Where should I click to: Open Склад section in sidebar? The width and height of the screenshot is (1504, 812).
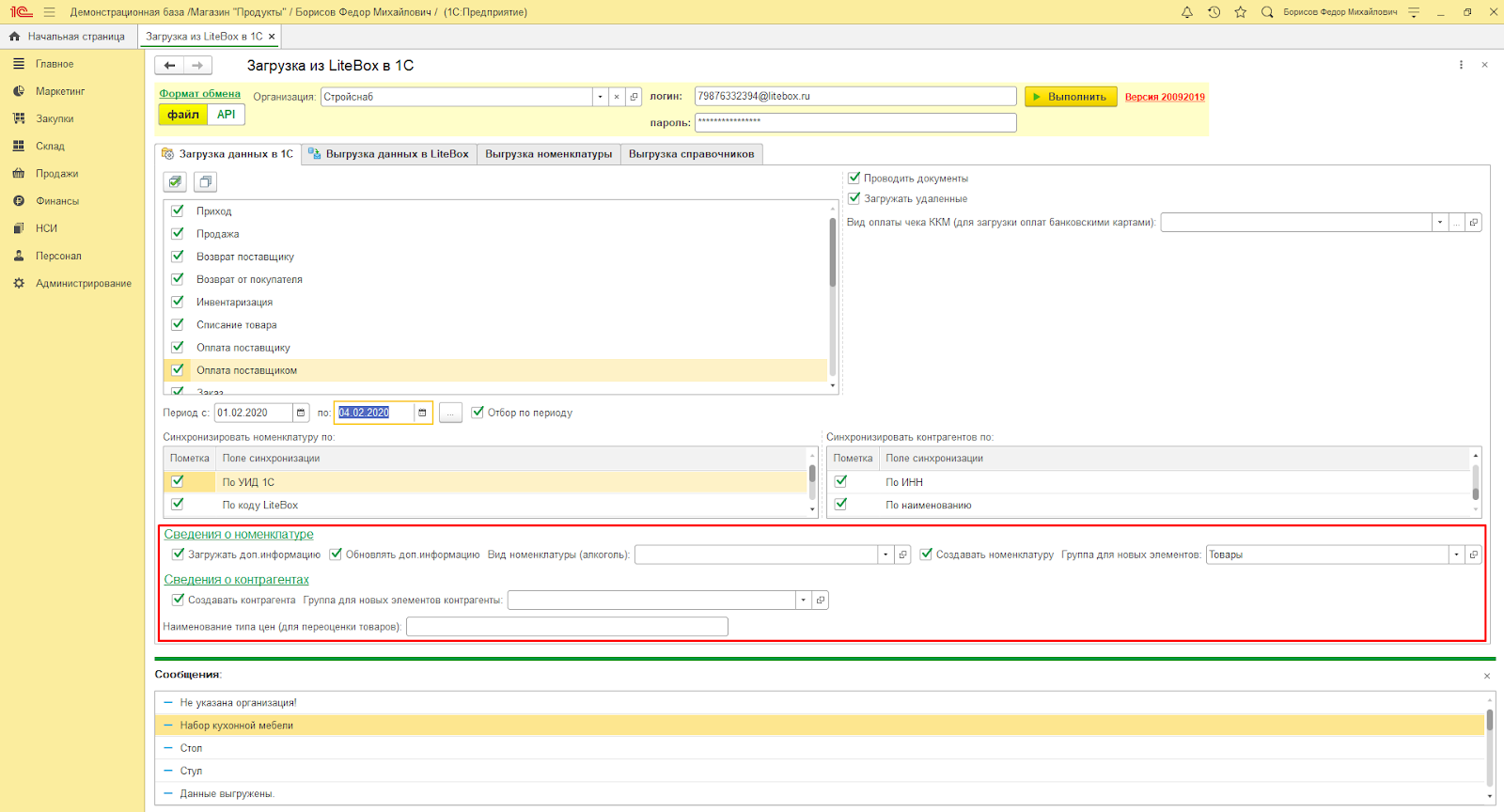click(x=50, y=146)
